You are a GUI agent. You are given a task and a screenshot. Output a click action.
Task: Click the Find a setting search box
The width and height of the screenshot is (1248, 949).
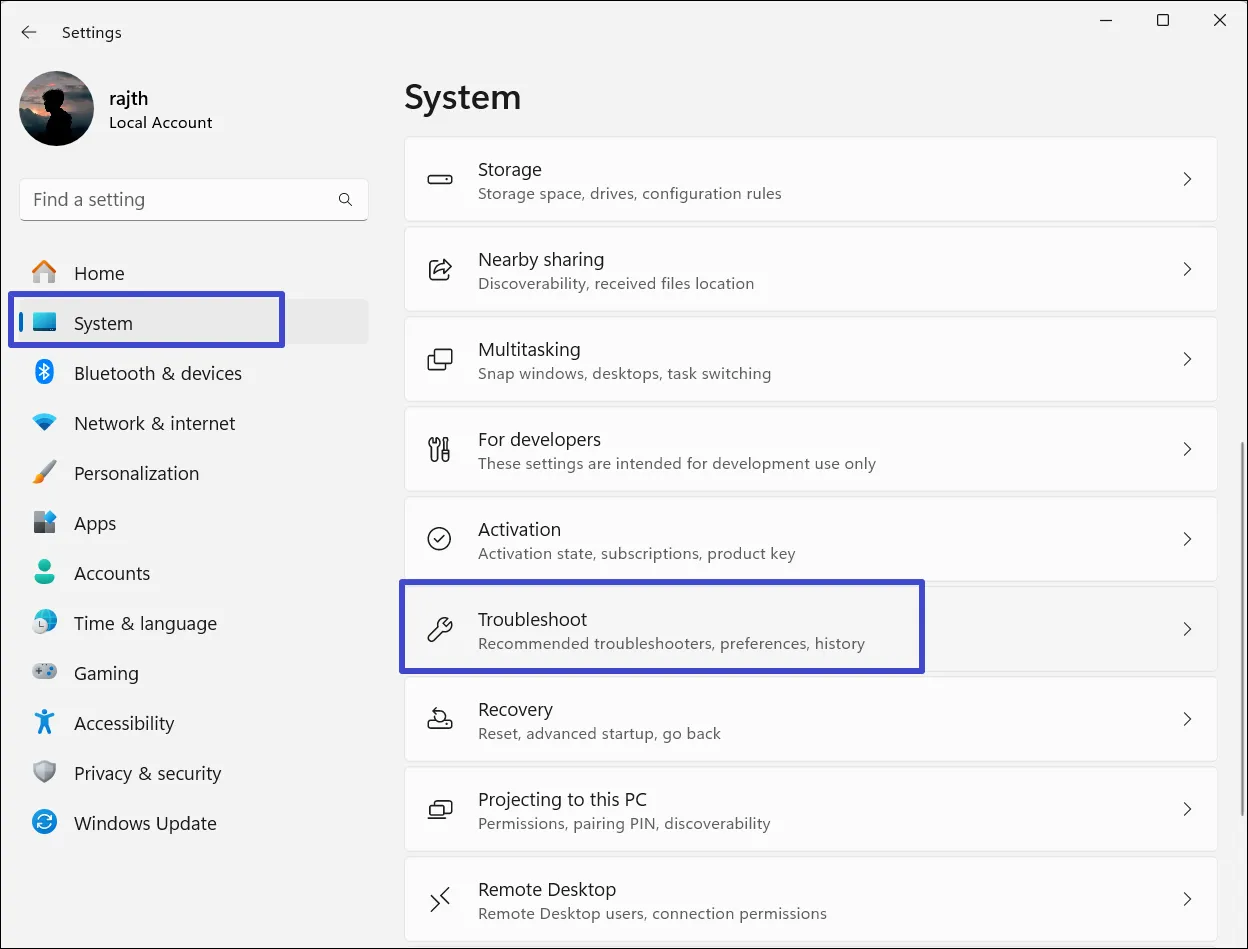tap(180, 200)
